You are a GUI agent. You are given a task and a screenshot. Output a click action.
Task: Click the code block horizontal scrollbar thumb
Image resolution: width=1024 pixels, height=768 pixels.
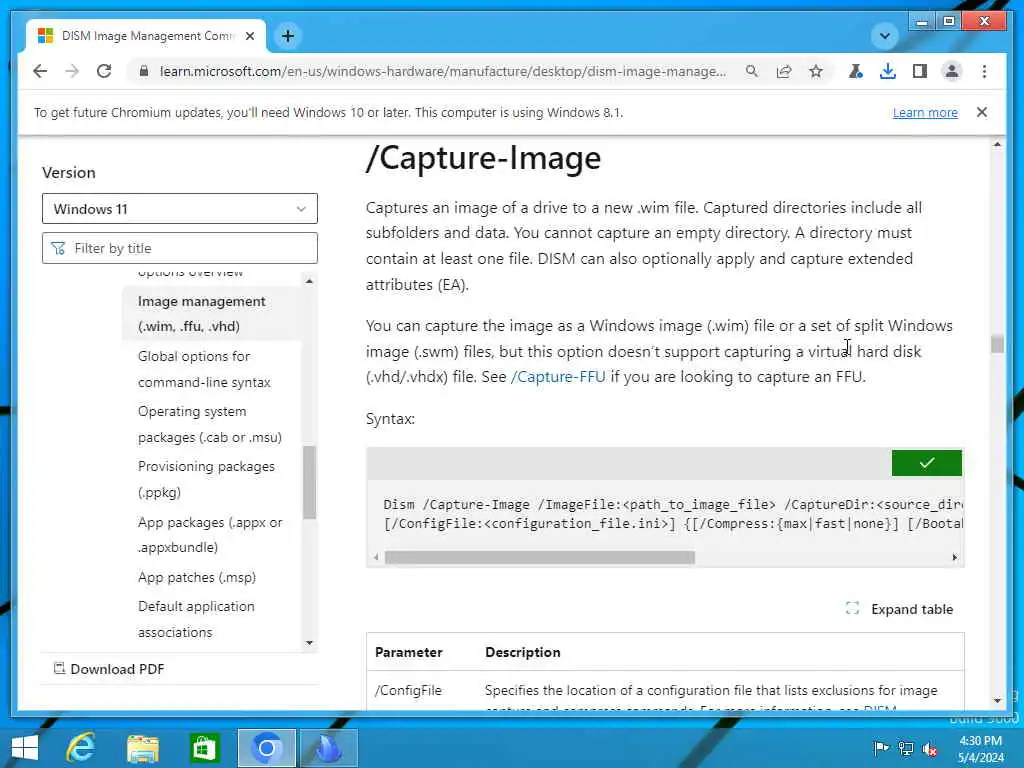[x=539, y=557]
